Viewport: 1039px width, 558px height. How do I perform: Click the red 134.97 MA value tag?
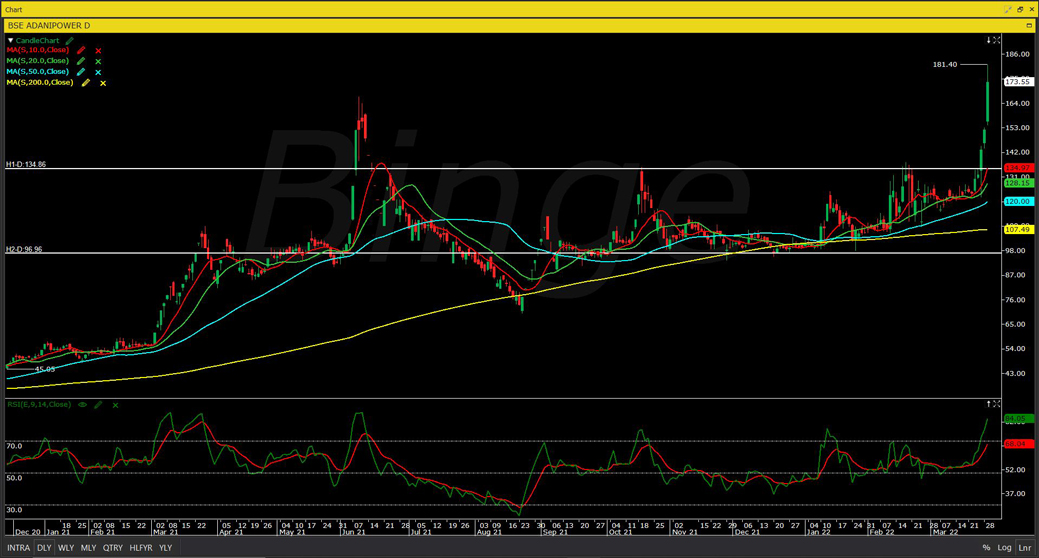(1018, 168)
